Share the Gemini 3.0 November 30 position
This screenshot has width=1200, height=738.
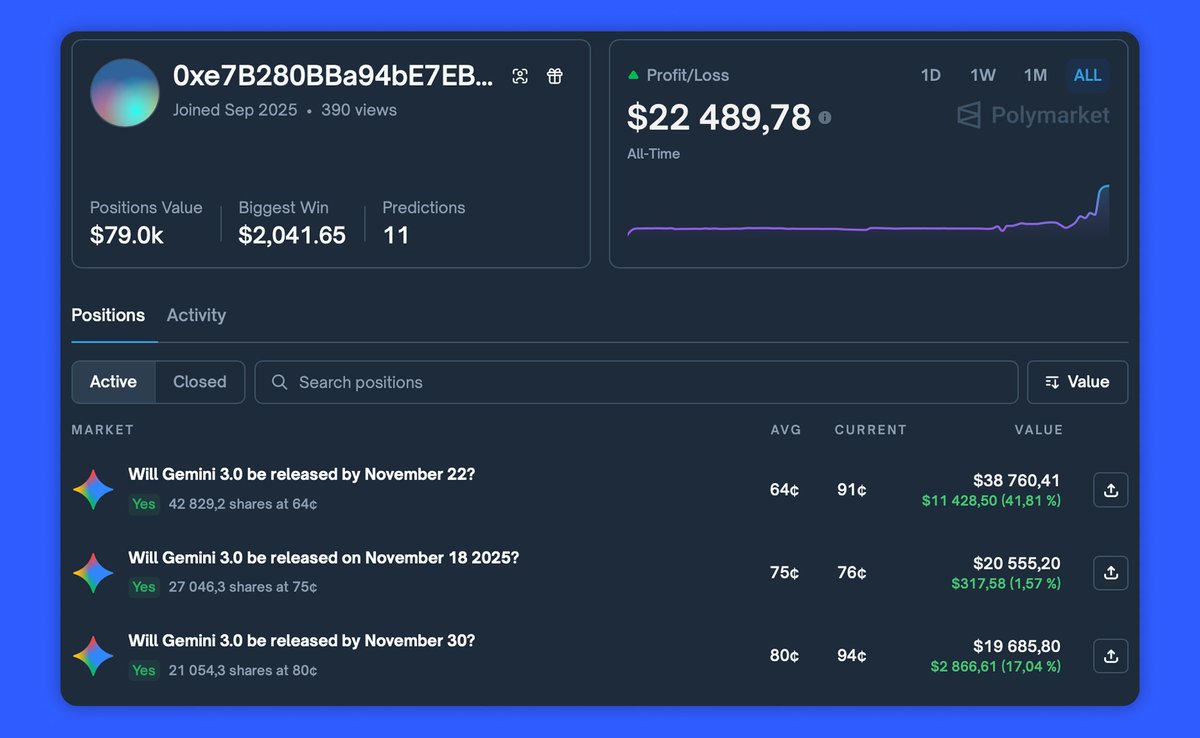1111,656
